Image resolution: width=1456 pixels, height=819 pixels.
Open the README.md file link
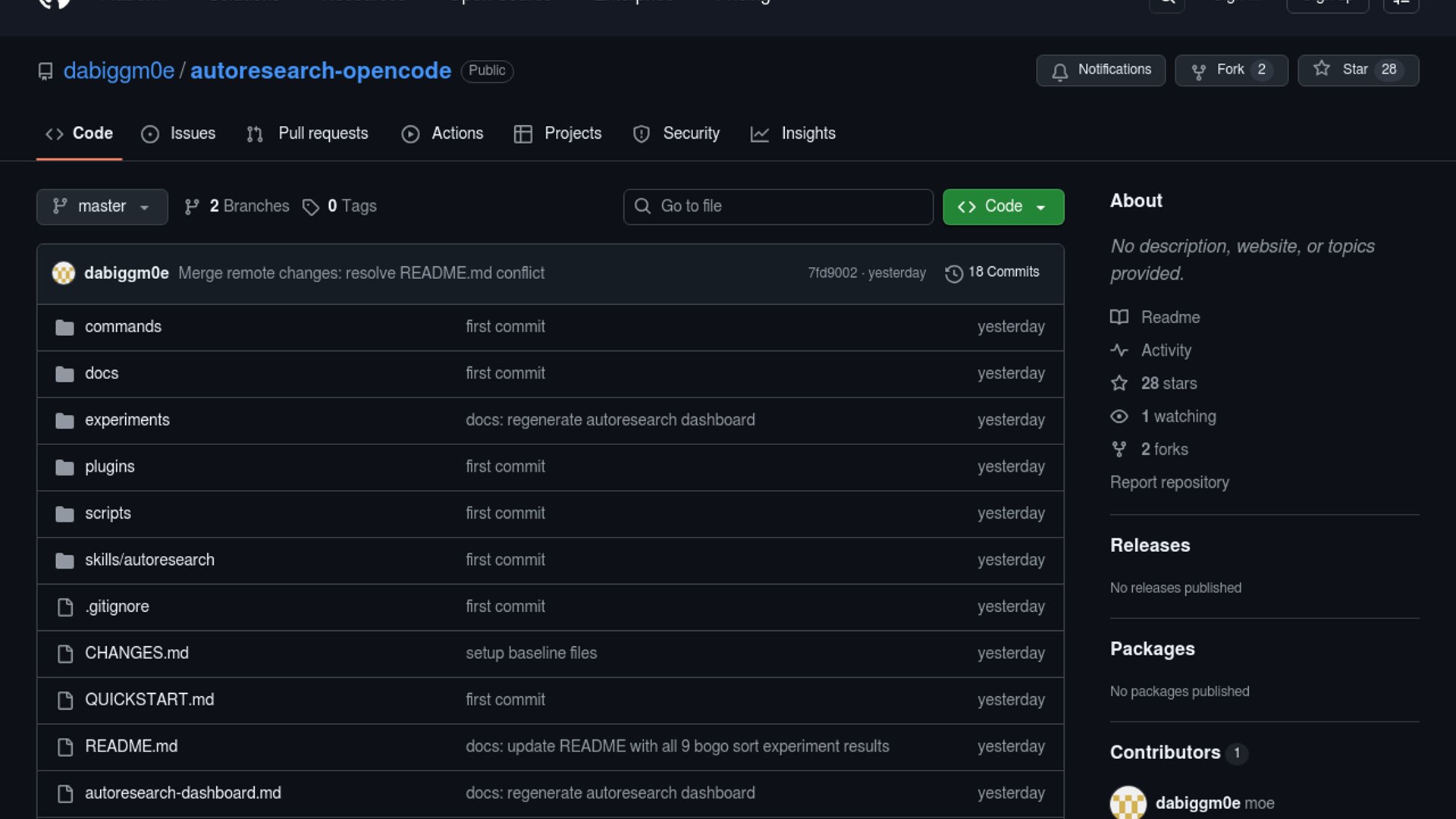(131, 746)
